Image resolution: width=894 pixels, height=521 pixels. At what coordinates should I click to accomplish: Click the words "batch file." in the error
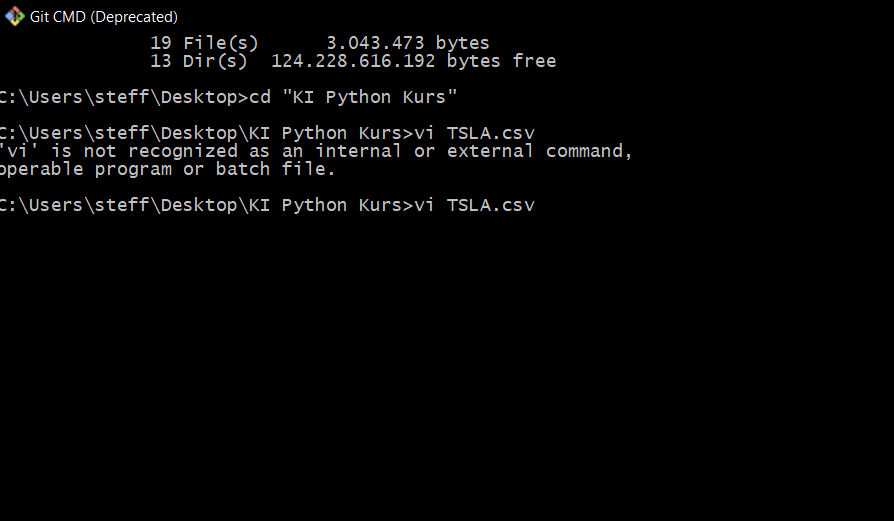[275, 169]
